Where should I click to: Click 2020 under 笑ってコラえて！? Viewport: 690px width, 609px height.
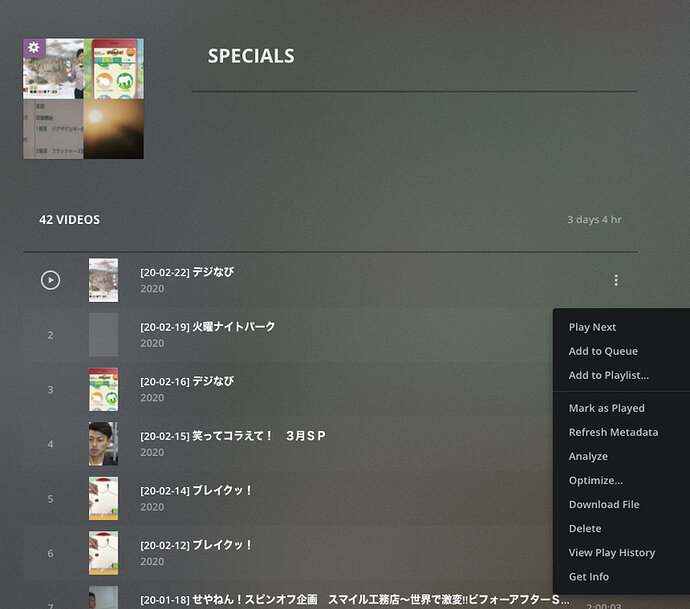pos(152,452)
